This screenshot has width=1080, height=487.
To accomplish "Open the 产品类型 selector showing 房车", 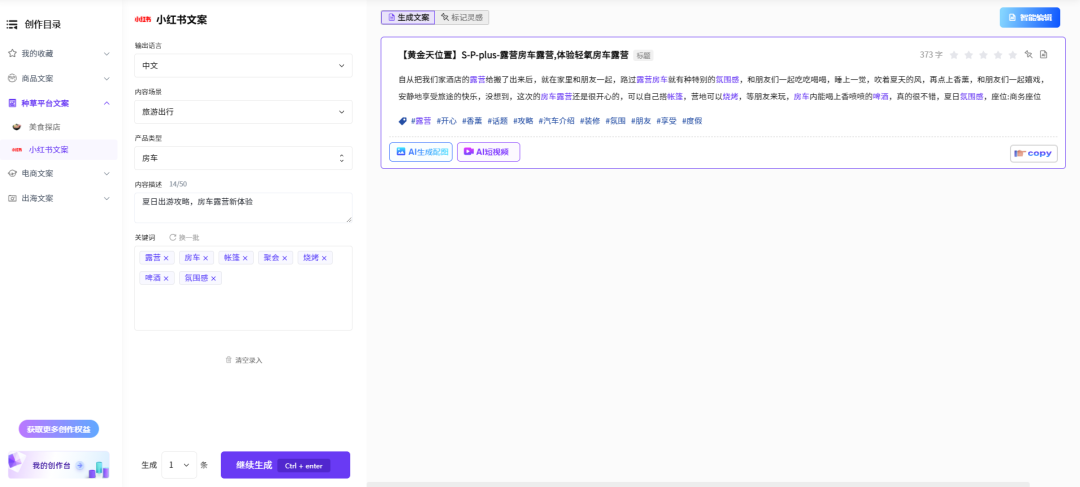I will [243, 158].
